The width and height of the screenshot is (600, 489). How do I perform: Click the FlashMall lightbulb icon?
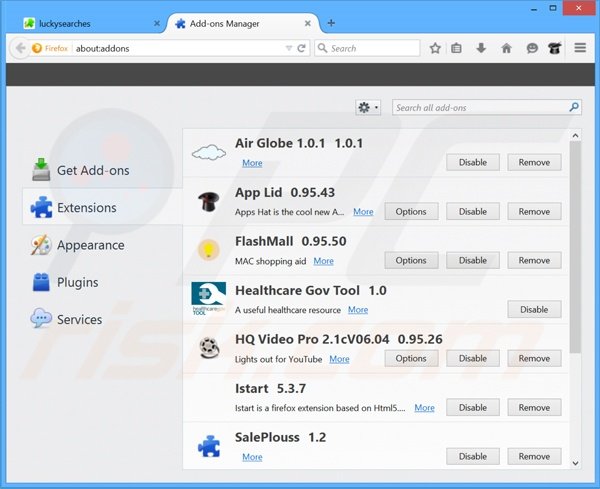209,250
